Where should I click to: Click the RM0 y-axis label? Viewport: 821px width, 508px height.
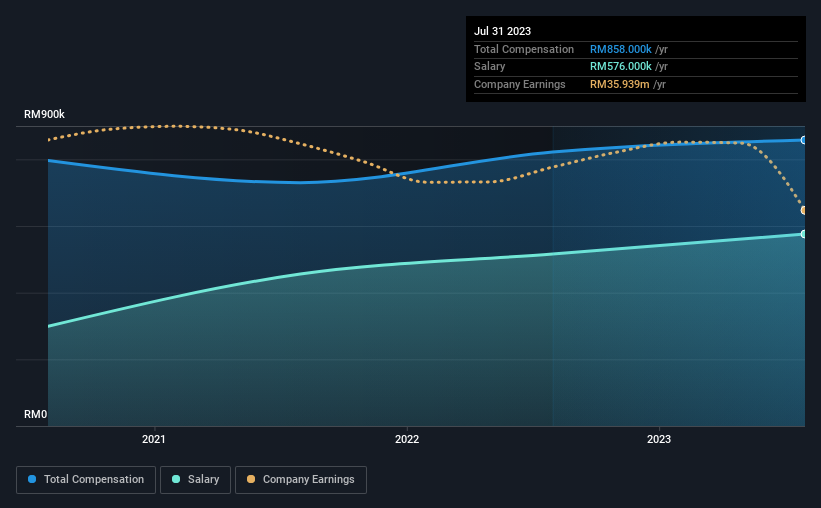point(36,414)
